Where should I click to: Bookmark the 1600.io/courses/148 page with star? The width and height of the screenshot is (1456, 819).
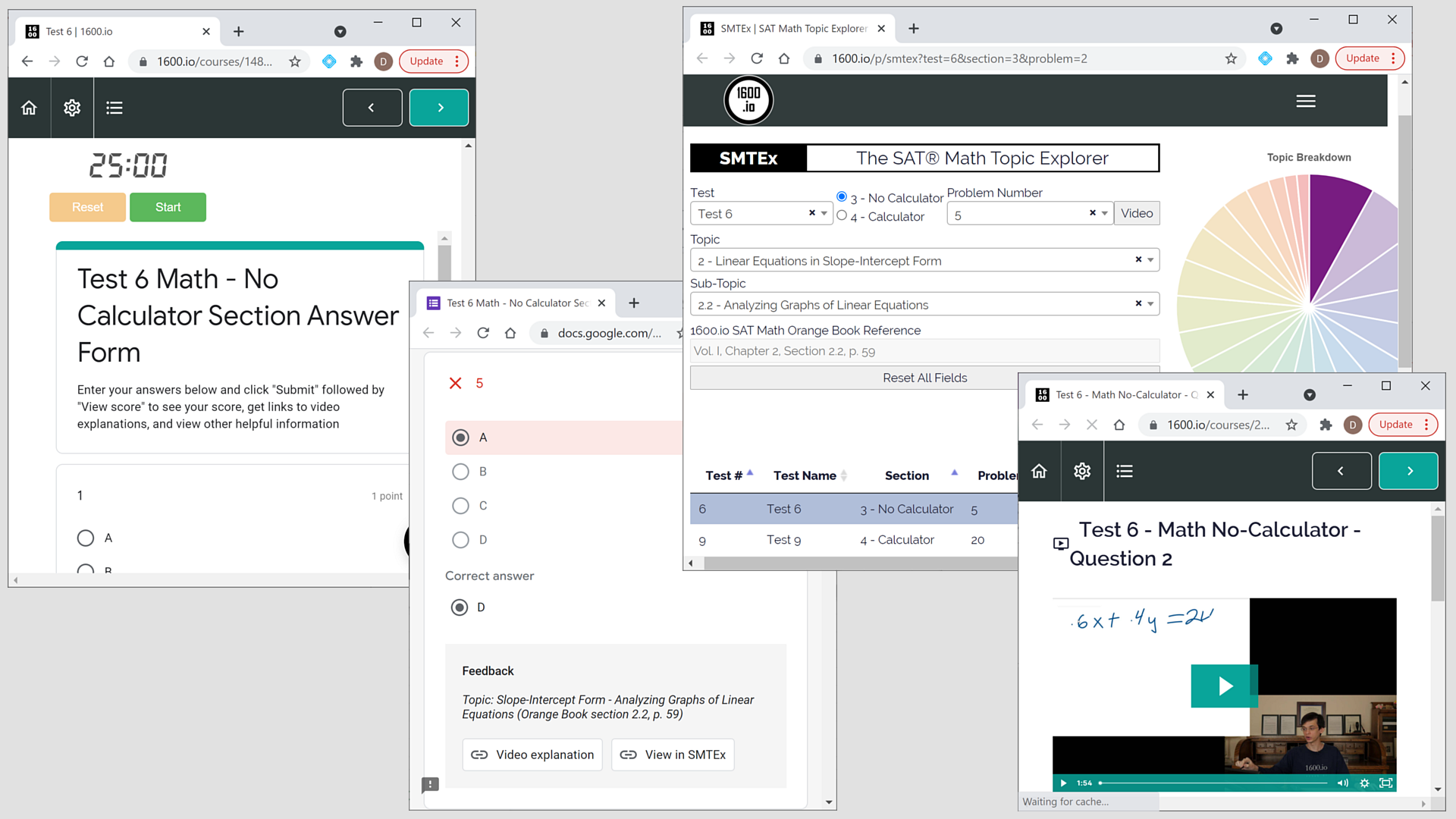pyautogui.click(x=295, y=61)
